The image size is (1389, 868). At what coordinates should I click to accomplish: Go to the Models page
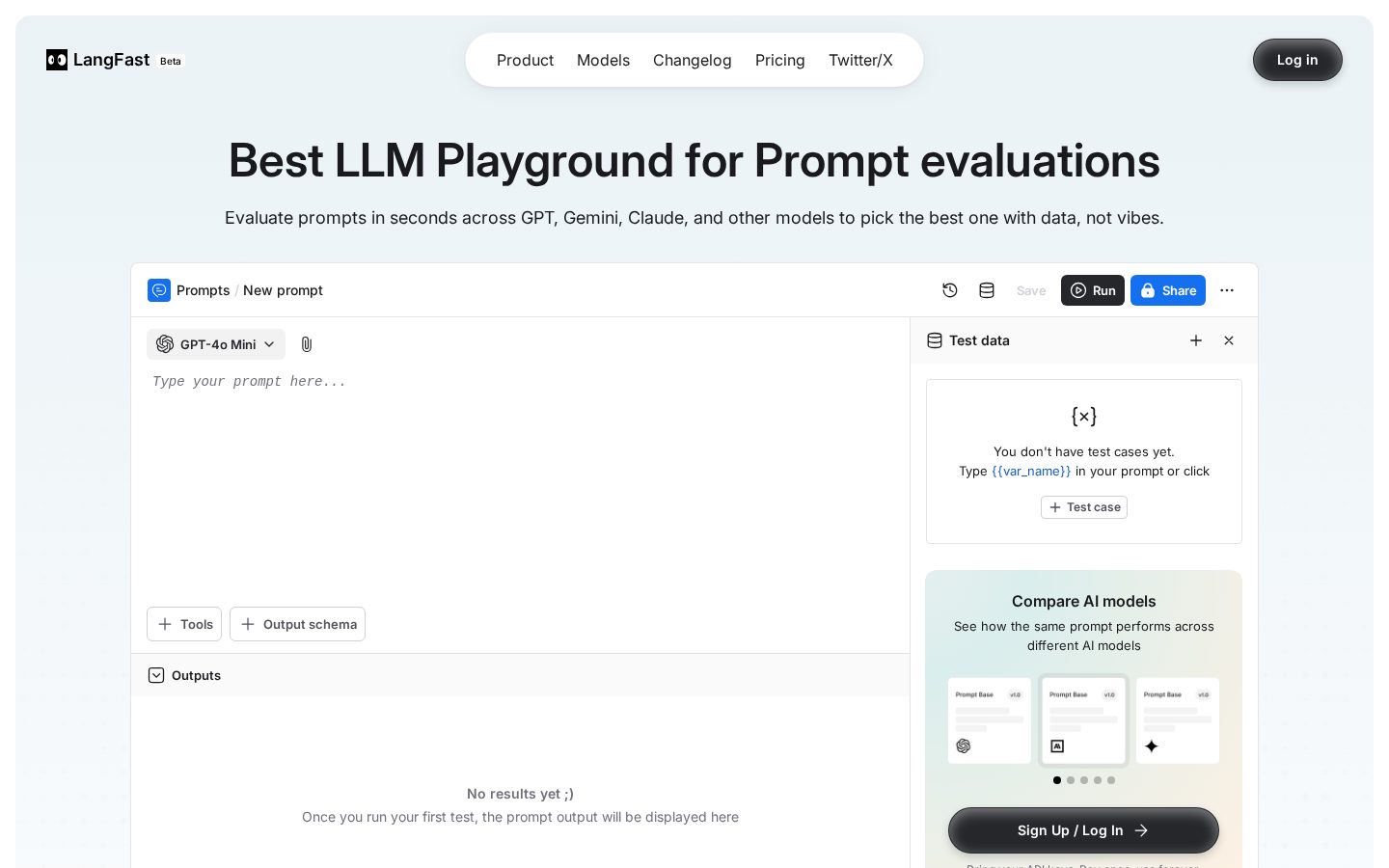pos(603,60)
